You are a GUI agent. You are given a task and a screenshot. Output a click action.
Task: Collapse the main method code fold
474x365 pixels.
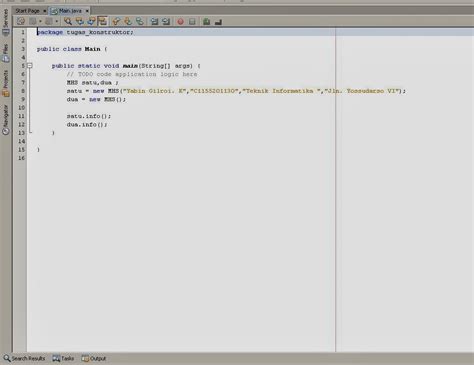click(x=30, y=66)
